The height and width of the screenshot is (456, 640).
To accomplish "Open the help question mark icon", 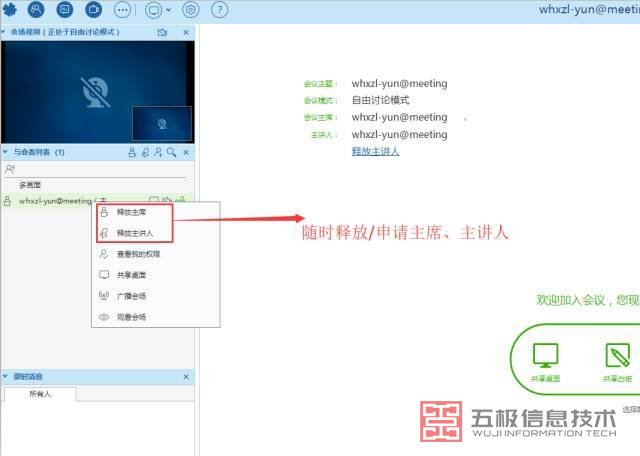I will pyautogui.click(x=220, y=9).
